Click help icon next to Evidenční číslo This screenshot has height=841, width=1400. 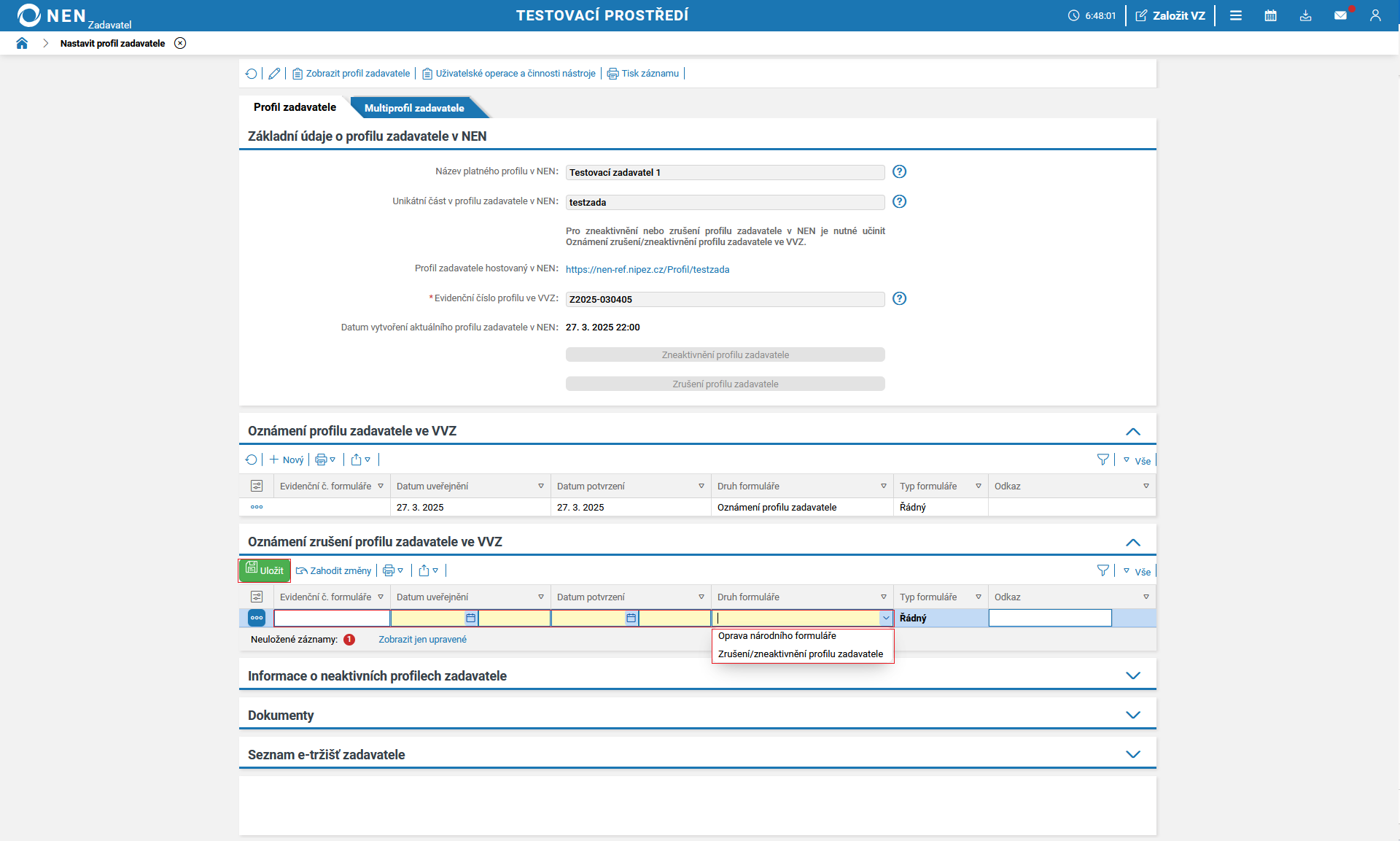pos(899,298)
